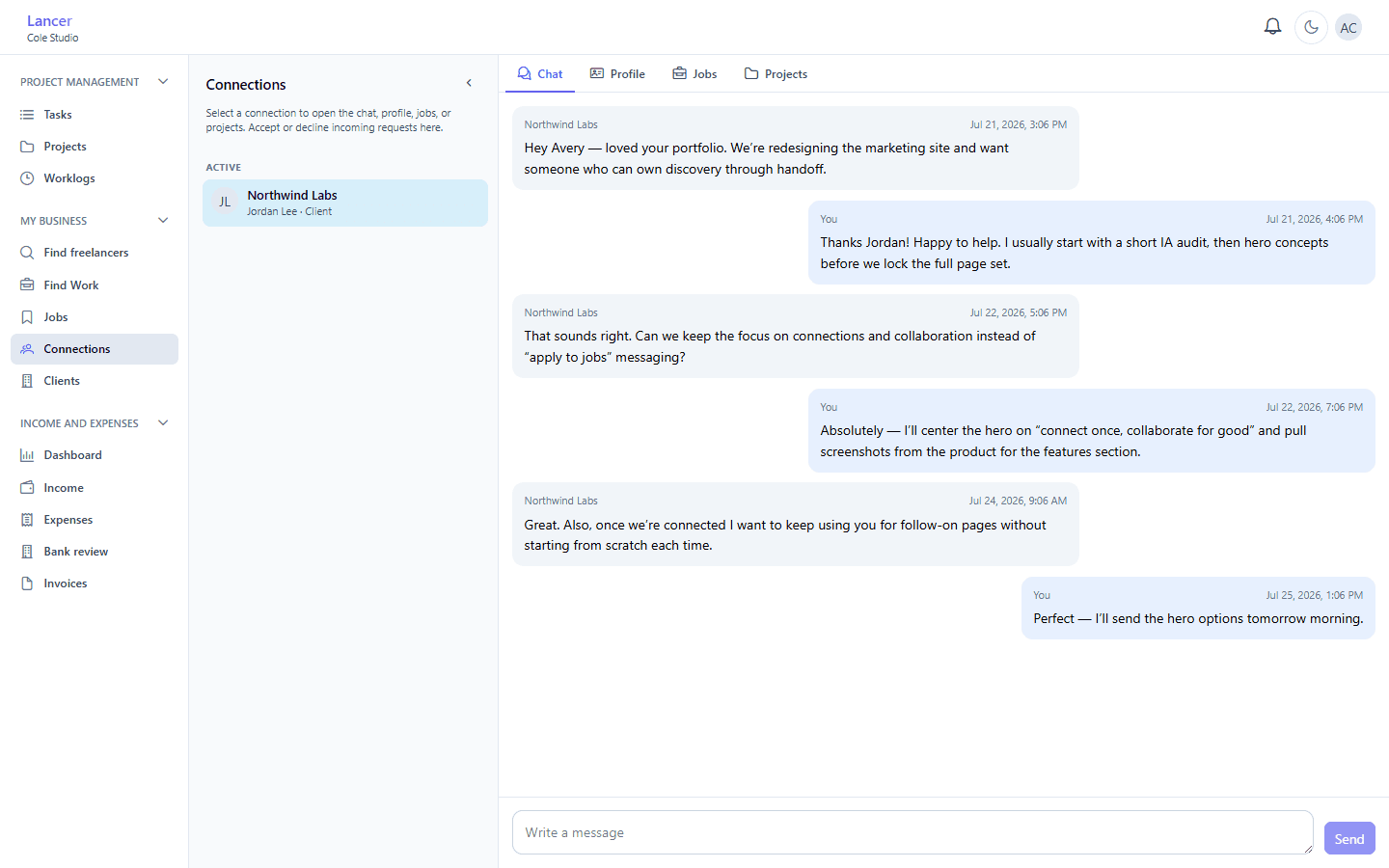This screenshot has width=1389, height=868.
Task: Open Bank review page
Action: [x=95, y=552]
